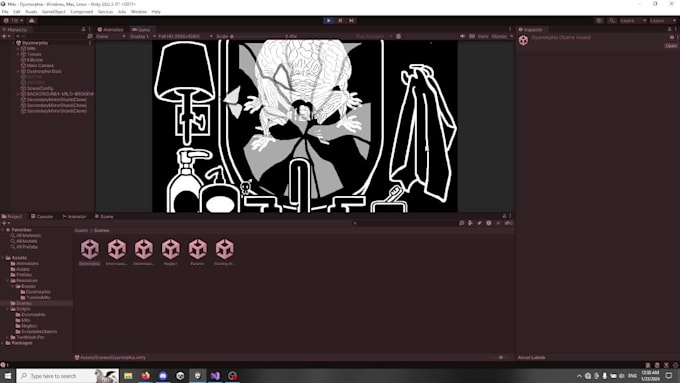Open the Component menu

(x=82, y=12)
